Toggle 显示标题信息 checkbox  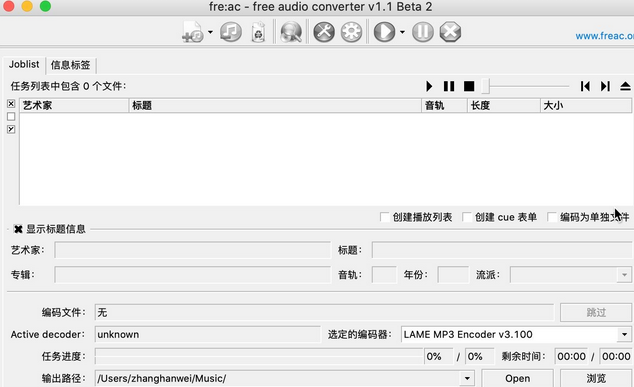click(18, 229)
